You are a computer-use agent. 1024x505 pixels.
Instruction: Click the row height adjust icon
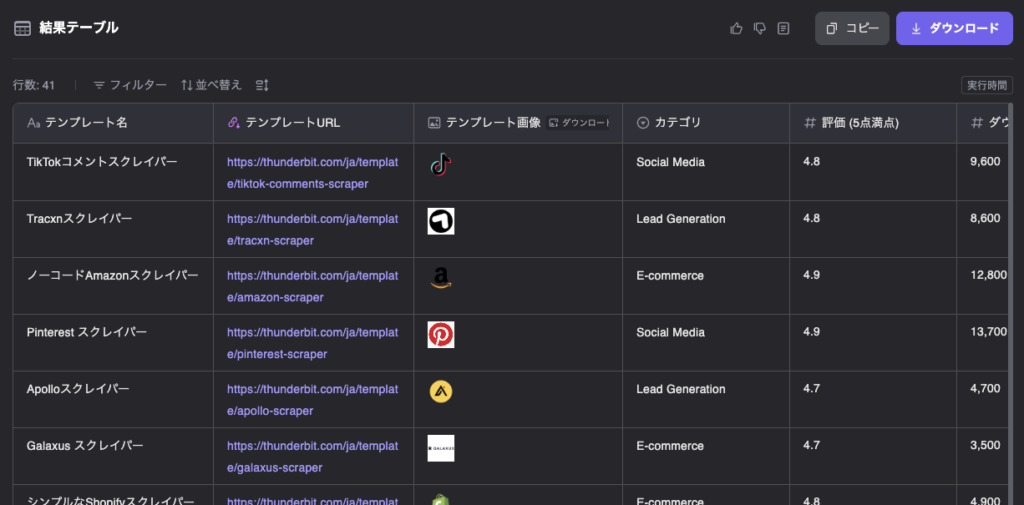point(262,85)
